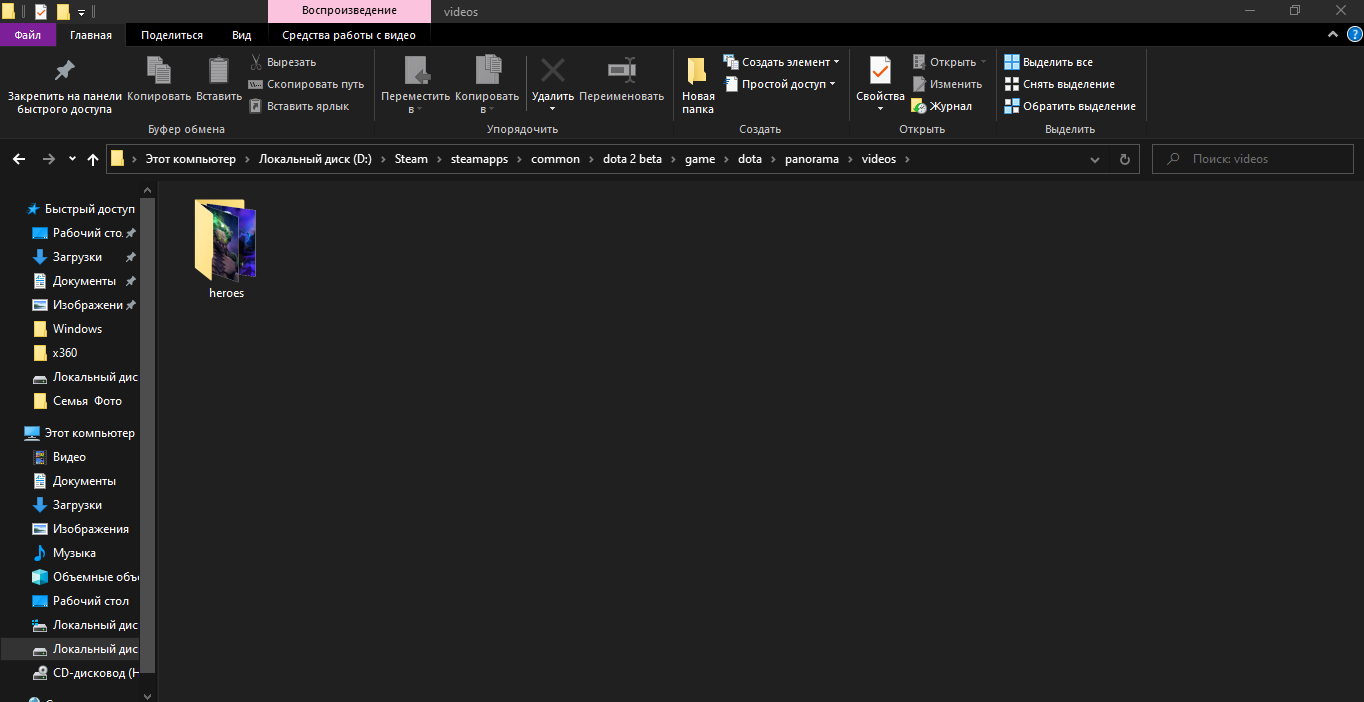Open Объемные объекты in sidebar
Viewport: 1364px width, 702px height.
(85, 577)
